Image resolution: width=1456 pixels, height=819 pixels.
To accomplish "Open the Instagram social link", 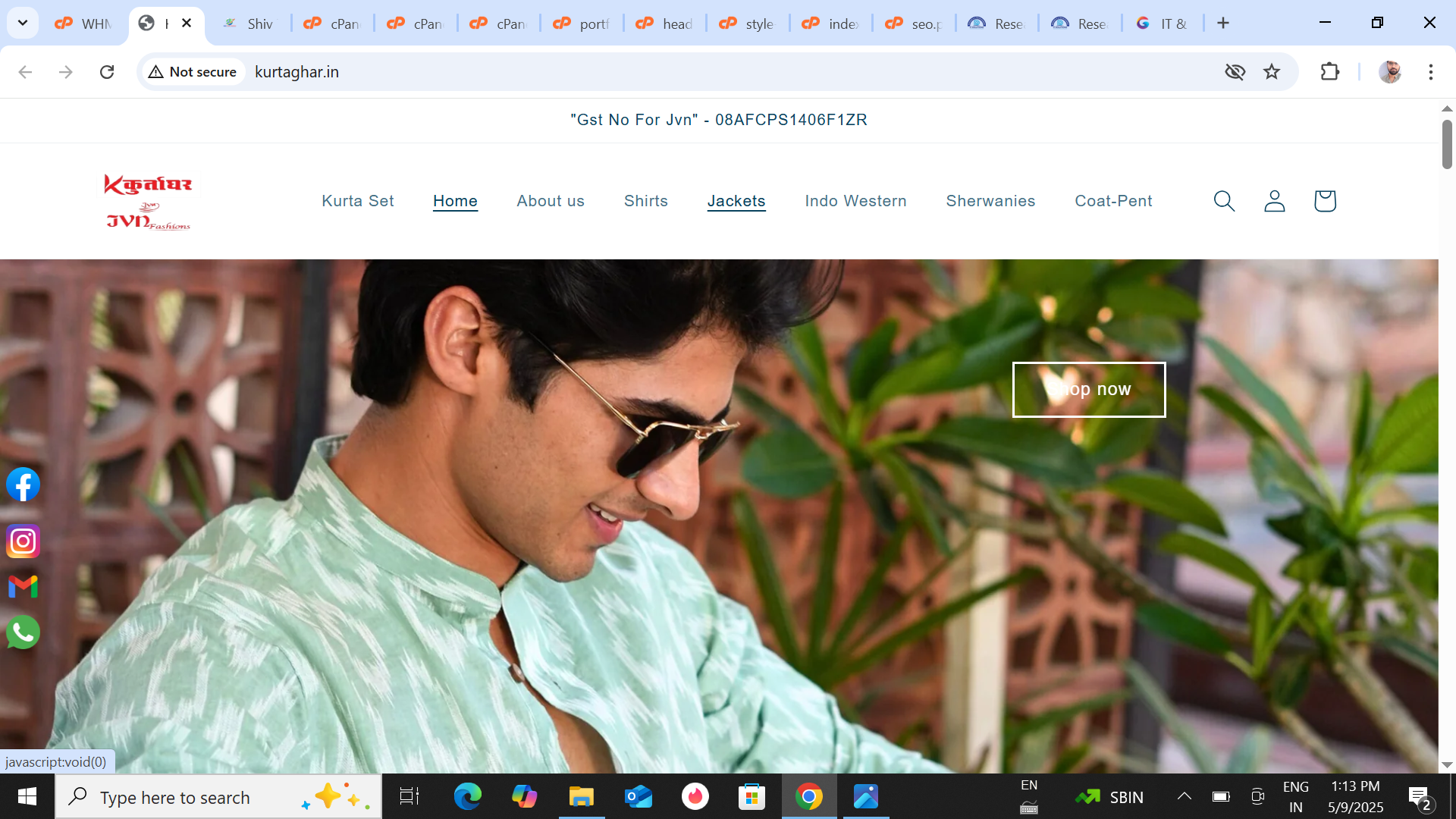I will [23, 541].
